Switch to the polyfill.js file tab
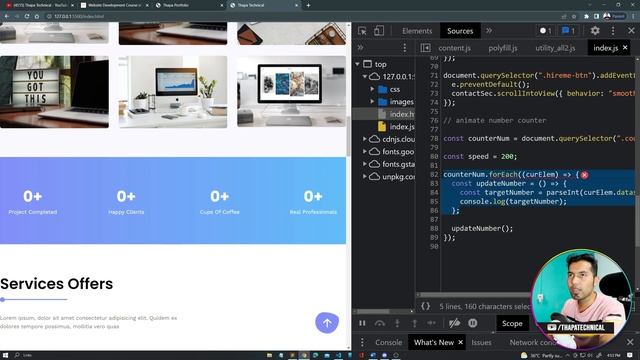Image resolution: width=640 pixels, height=360 pixels. coord(503,48)
